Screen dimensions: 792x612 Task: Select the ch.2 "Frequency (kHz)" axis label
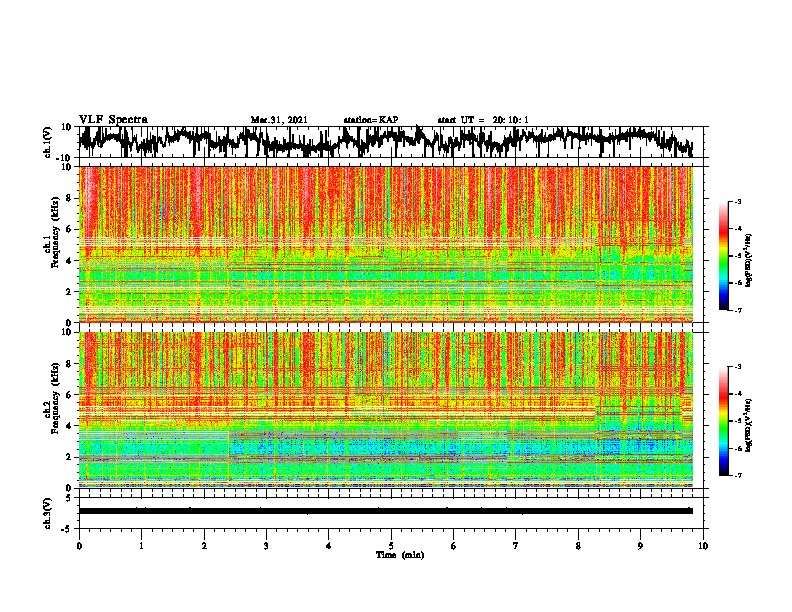pyautogui.click(x=54, y=398)
